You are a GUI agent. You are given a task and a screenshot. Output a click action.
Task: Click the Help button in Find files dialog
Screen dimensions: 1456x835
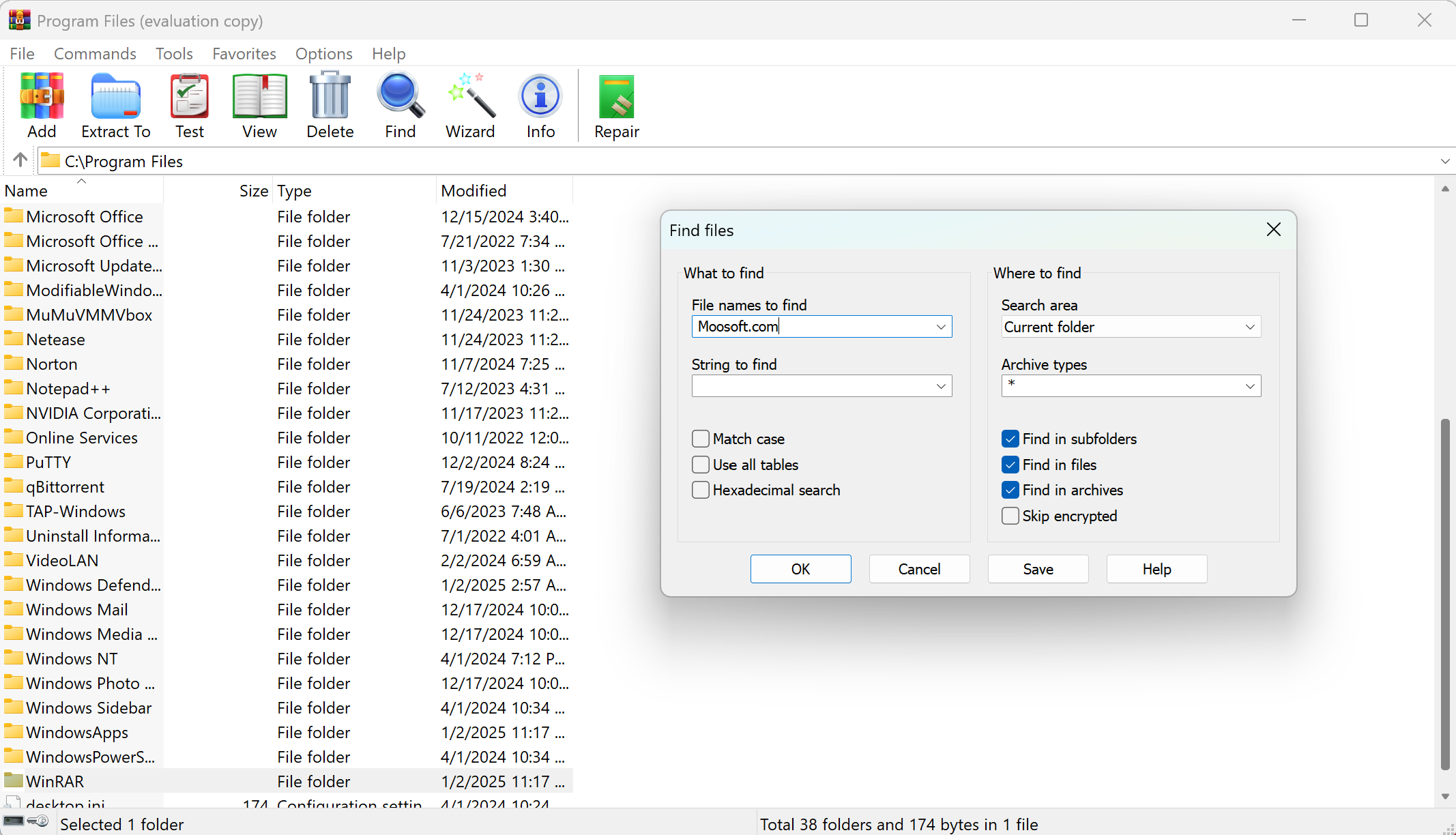tap(1157, 569)
